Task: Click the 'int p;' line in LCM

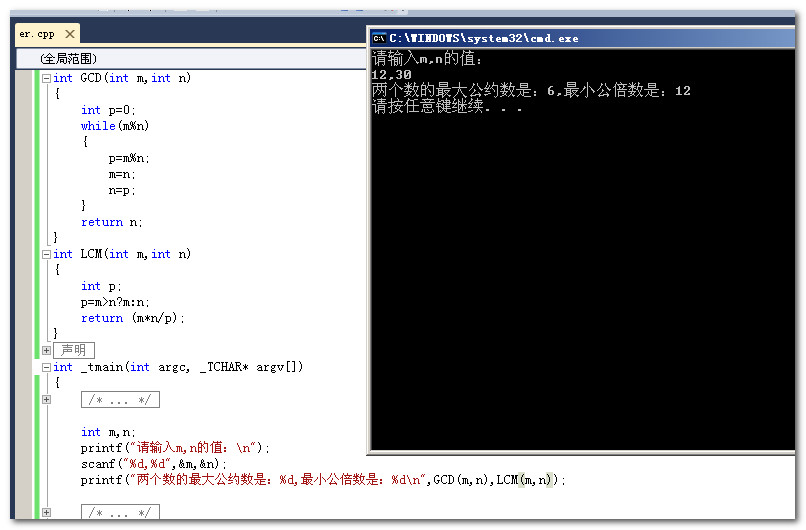Action: pyautogui.click(x=101, y=286)
